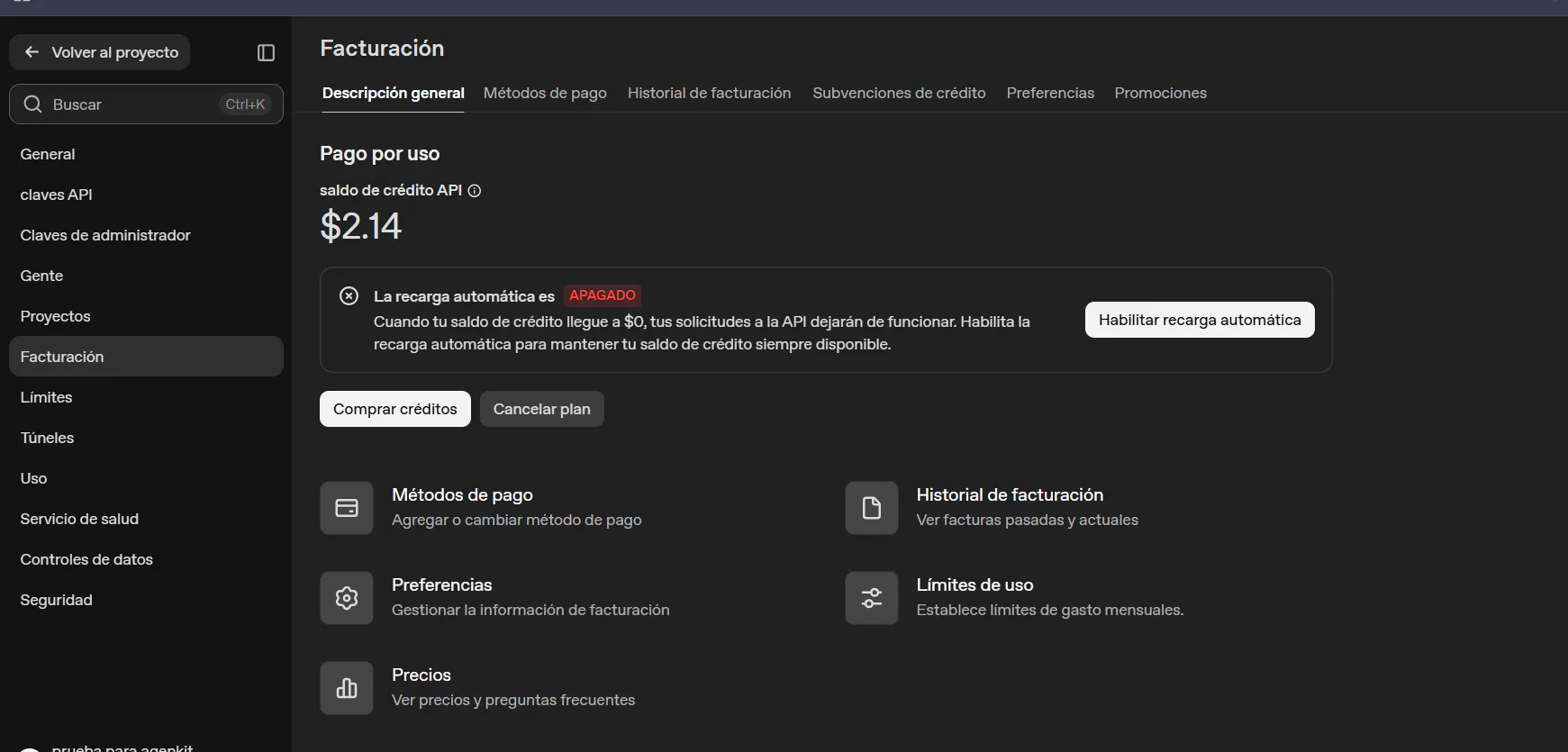This screenshot has height=752, width=1568.
Task: Open Uso in the sidebar
Action: 146,478
